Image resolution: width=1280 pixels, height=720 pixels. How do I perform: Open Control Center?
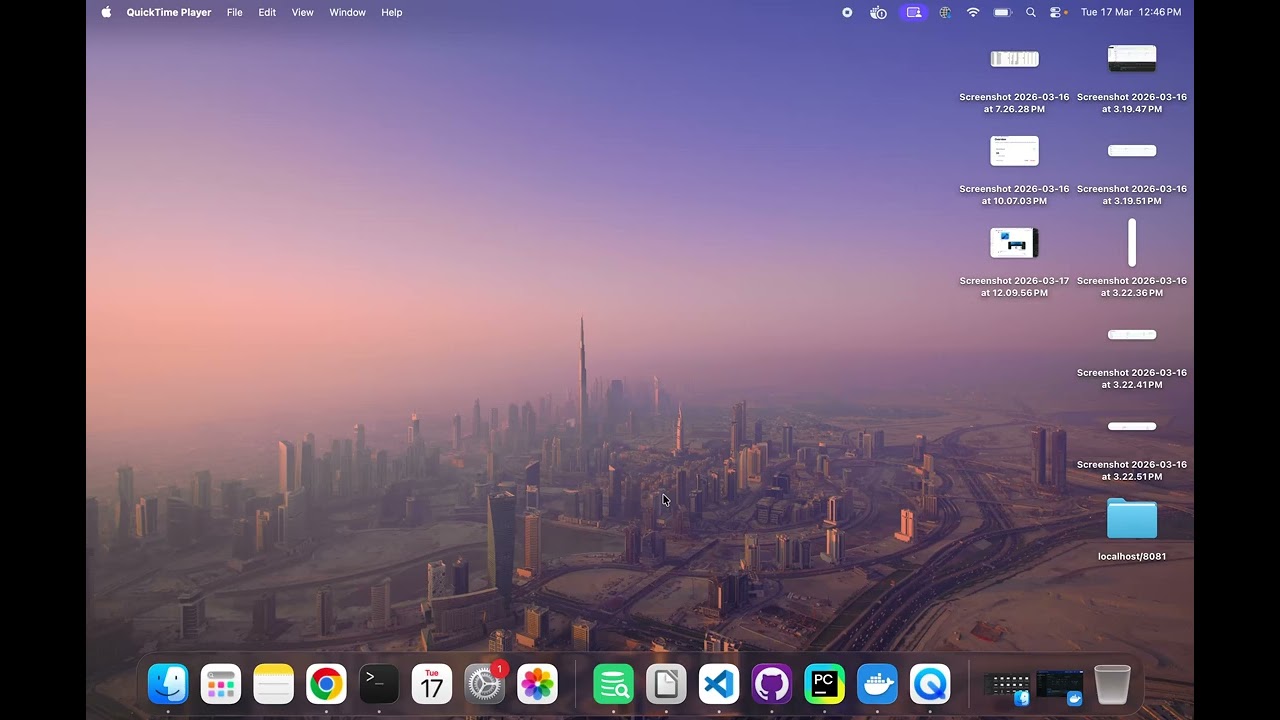(1056, 12)
